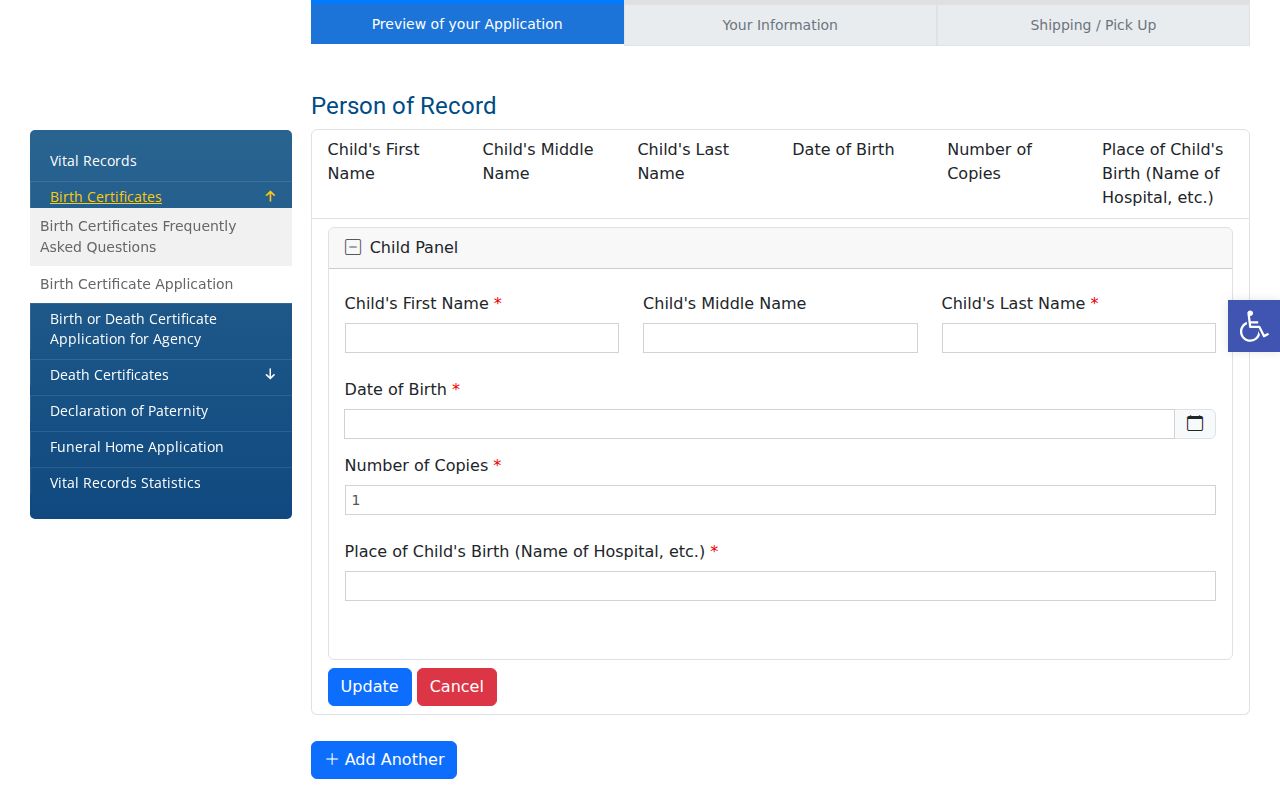Open Vital Records Statistics page

click(x=125, y=483)
